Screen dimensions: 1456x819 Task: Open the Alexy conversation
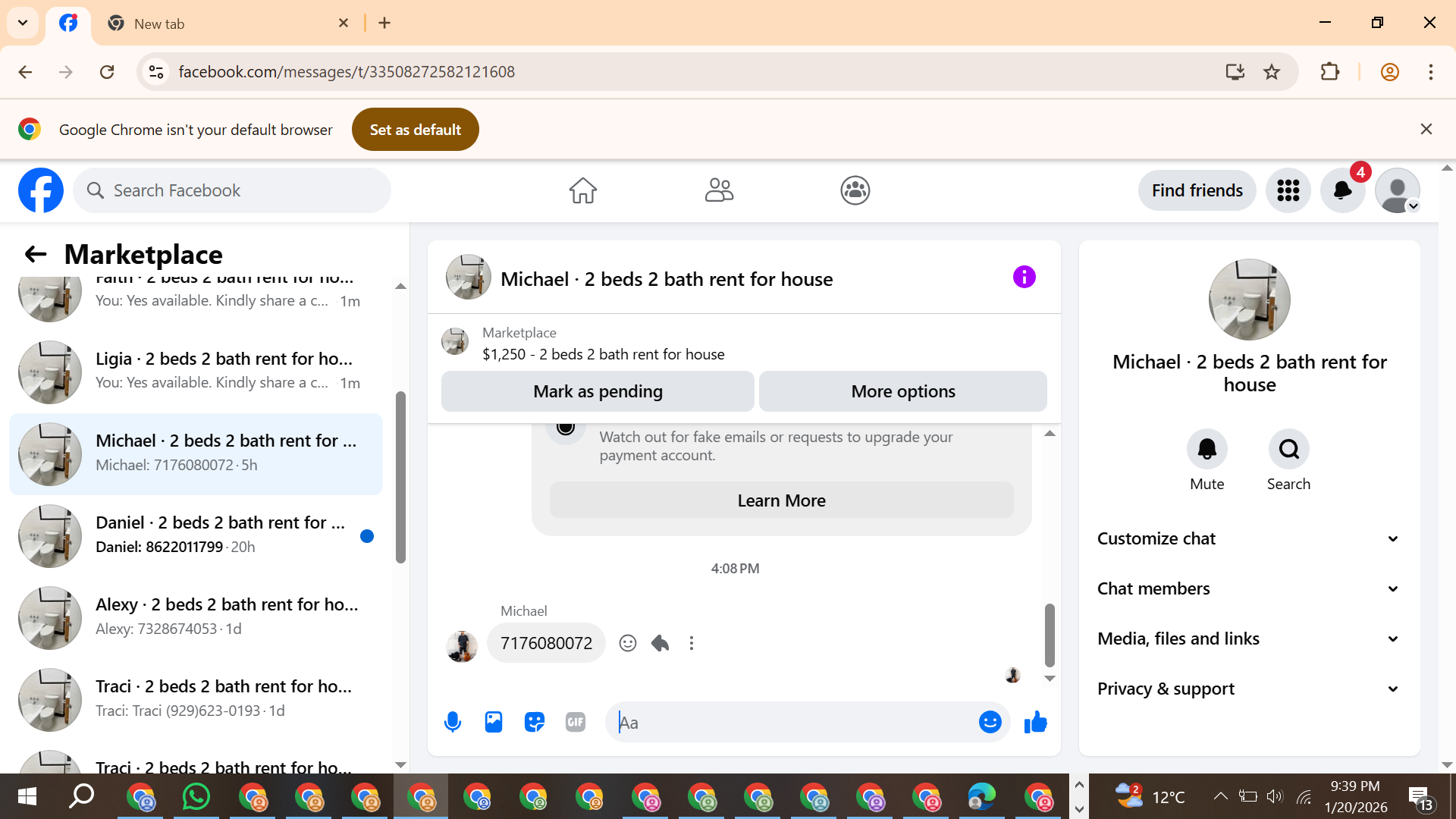196,617
